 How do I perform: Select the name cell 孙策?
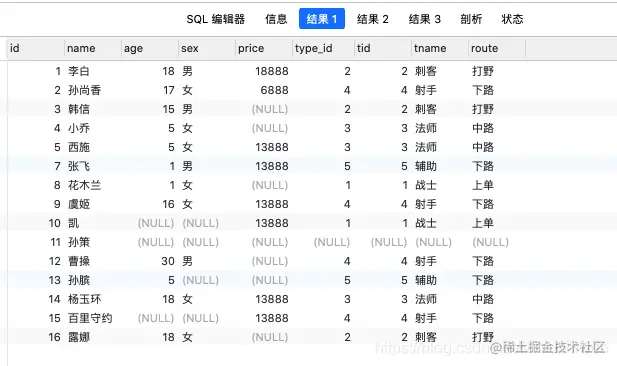coord(79,242)
